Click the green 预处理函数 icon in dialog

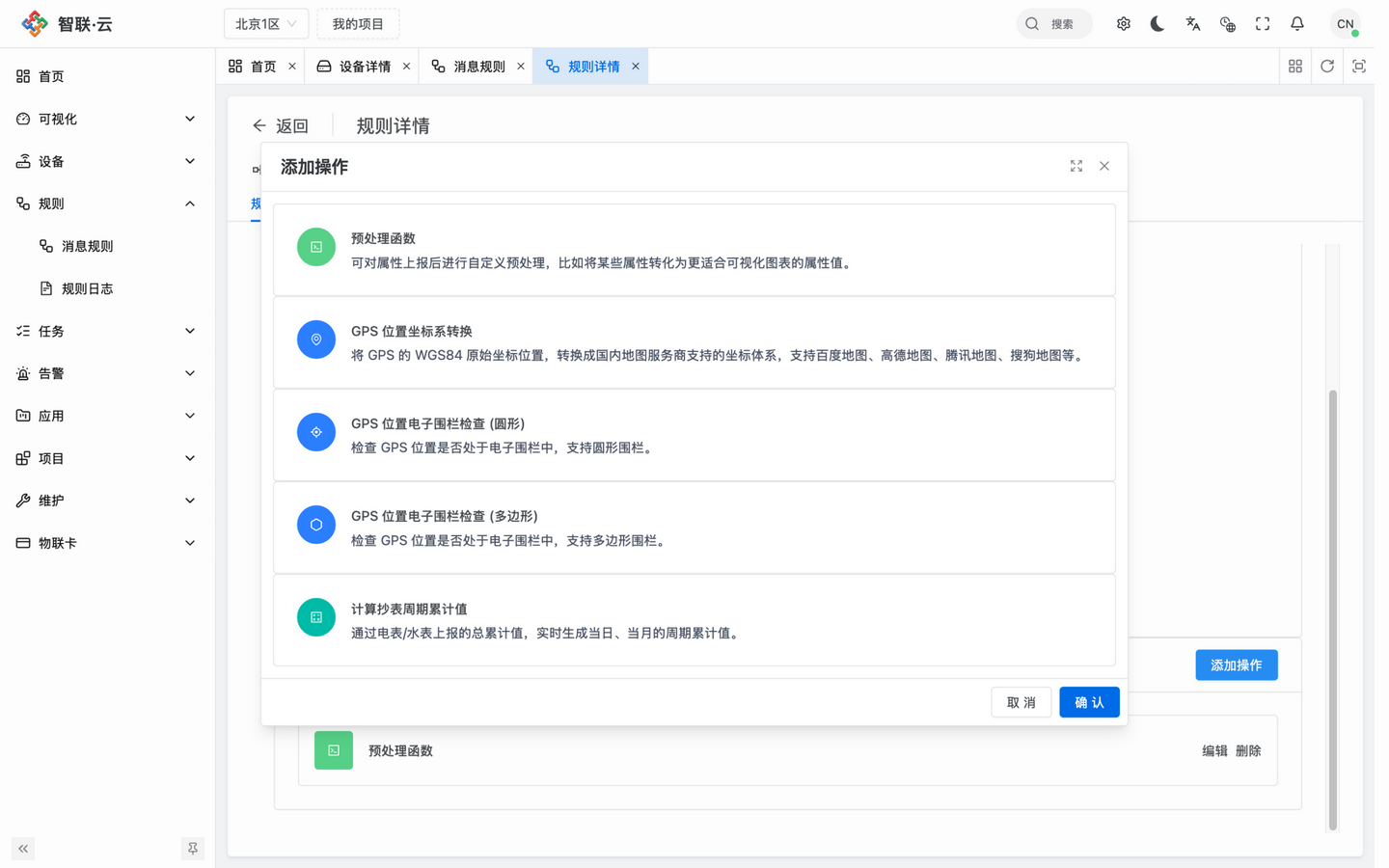316,247
